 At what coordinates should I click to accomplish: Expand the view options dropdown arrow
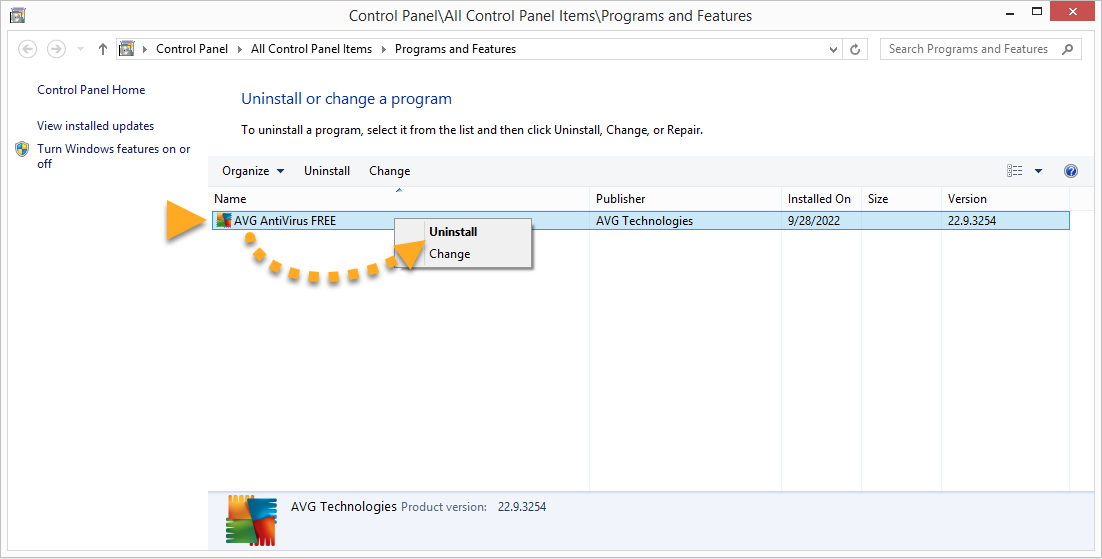coord(1038,171)
